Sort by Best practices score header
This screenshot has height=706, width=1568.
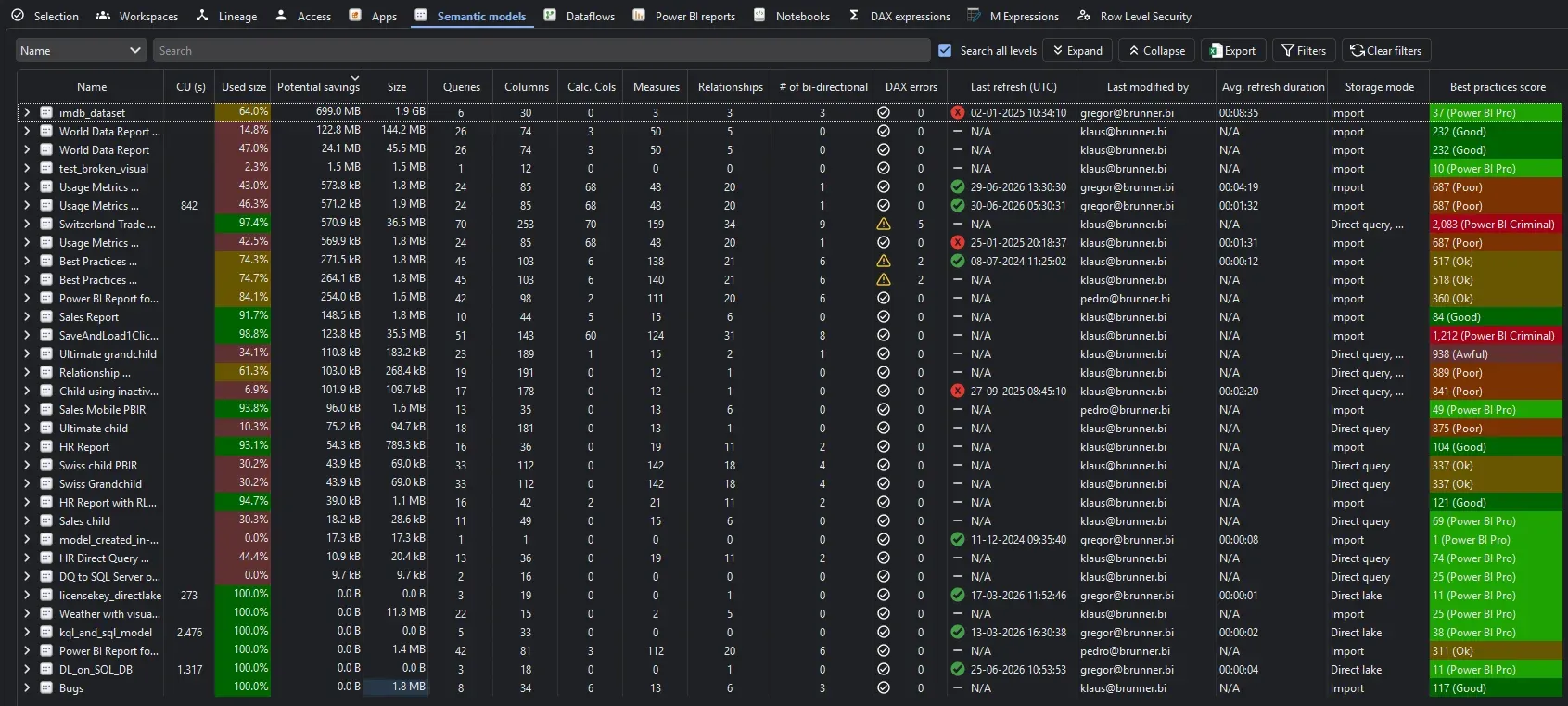click(x=1498, y=86)
